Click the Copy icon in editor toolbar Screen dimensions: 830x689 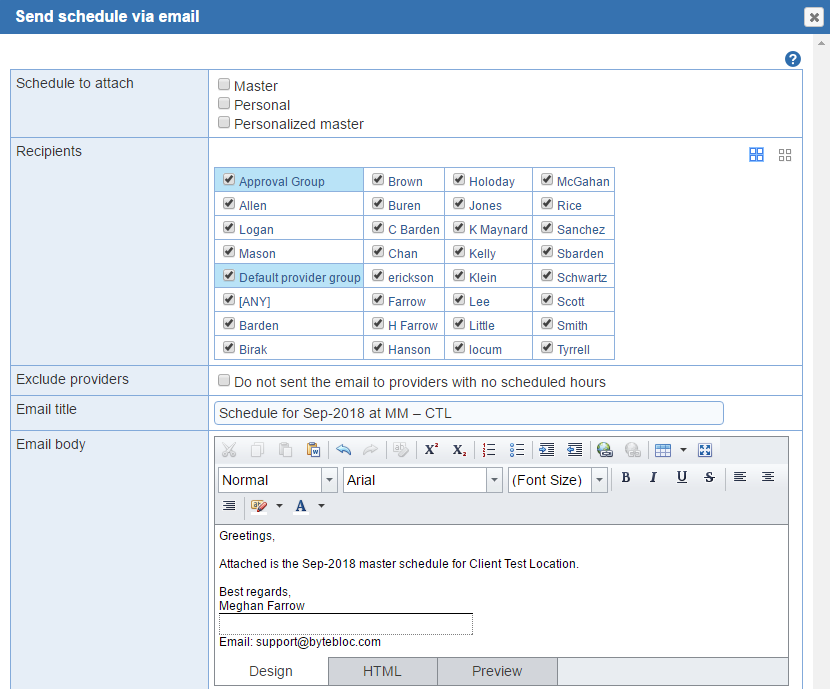pyautogui.click(x=257, y=450)
